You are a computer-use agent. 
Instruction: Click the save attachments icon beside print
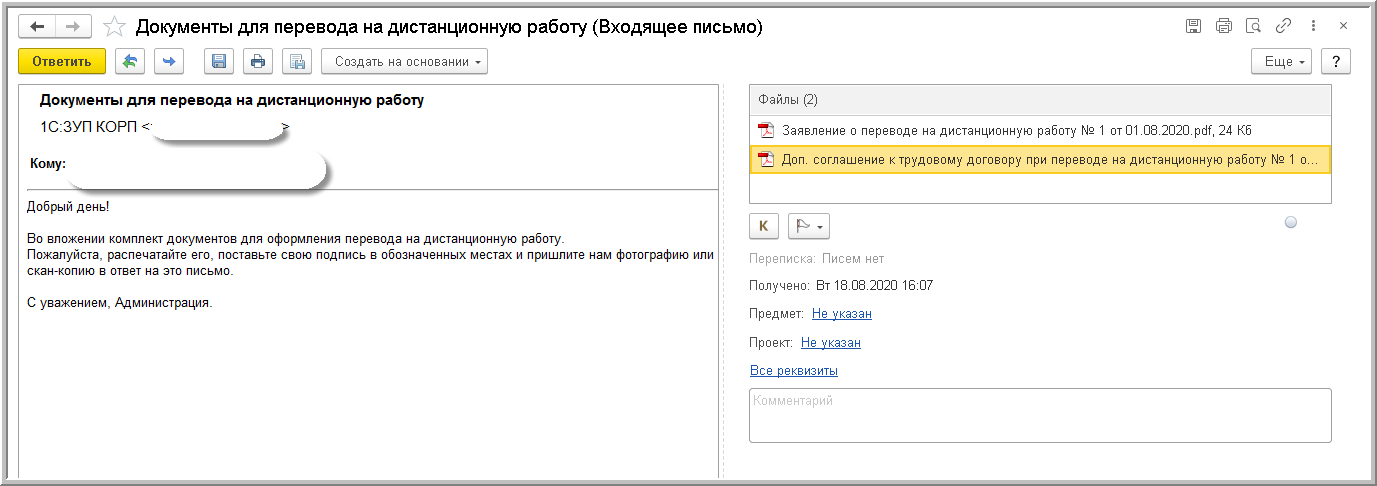(297, 62)
